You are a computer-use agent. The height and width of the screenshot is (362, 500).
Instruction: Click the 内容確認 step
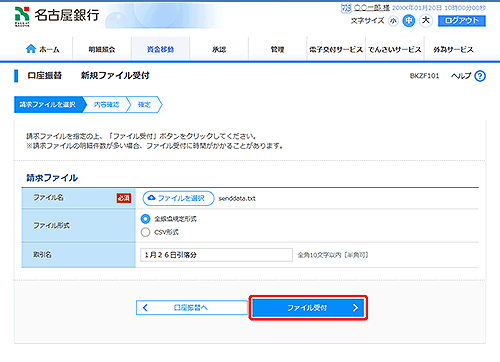tap(106, 105)
